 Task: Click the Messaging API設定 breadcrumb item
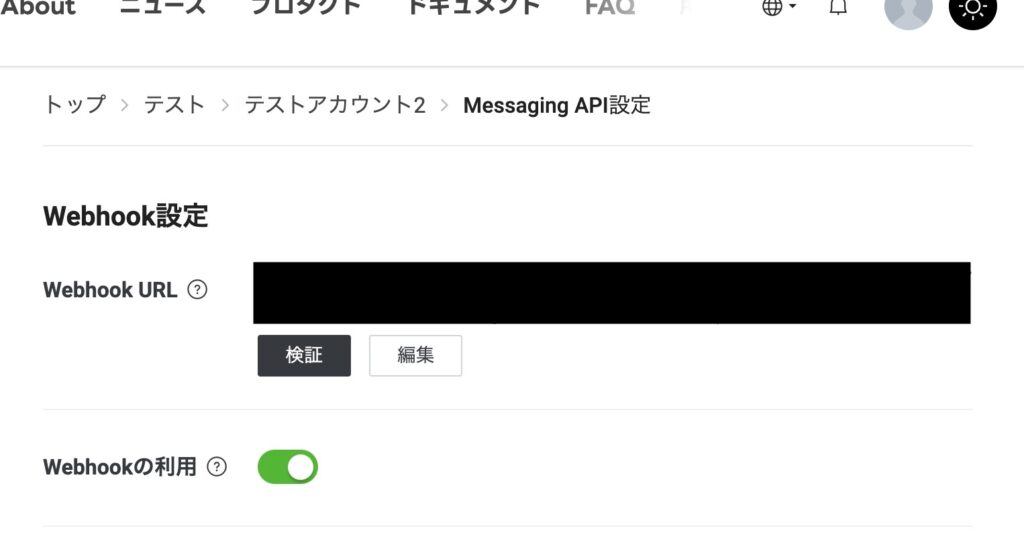point(557,105)
